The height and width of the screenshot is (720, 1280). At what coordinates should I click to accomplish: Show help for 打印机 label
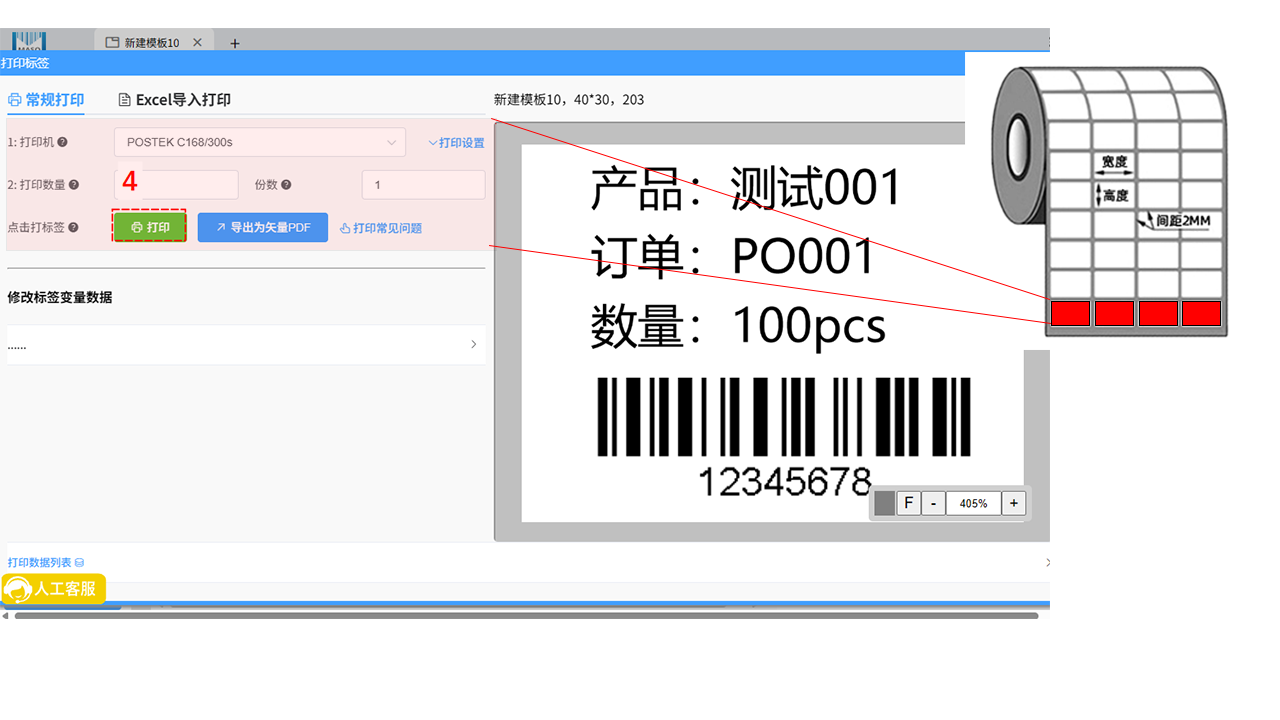pyautogui.click(x=63, y=143)
